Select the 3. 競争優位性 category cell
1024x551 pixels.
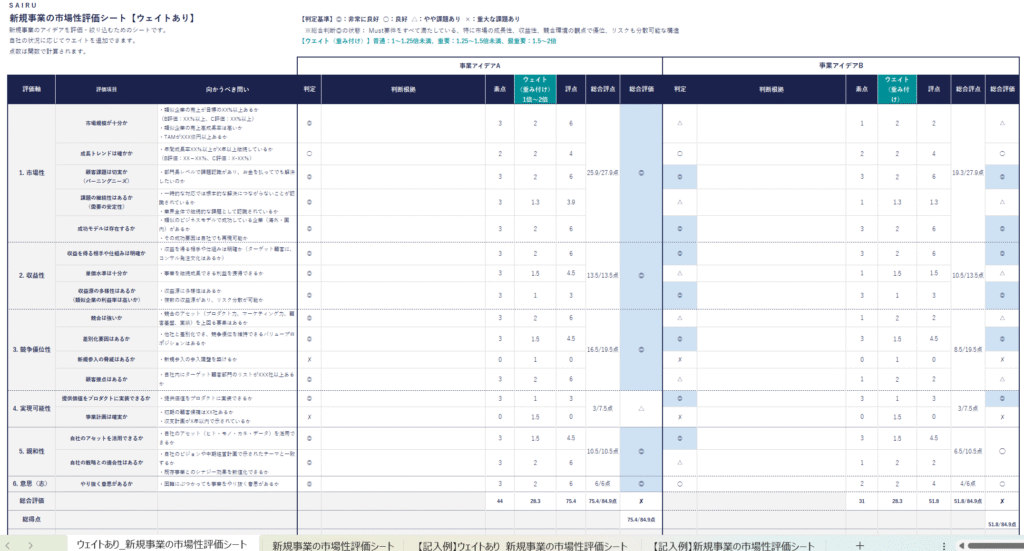31,349
